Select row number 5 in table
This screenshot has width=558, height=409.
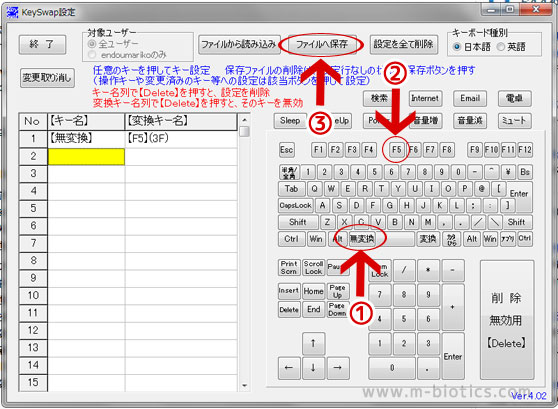(33, 208)
